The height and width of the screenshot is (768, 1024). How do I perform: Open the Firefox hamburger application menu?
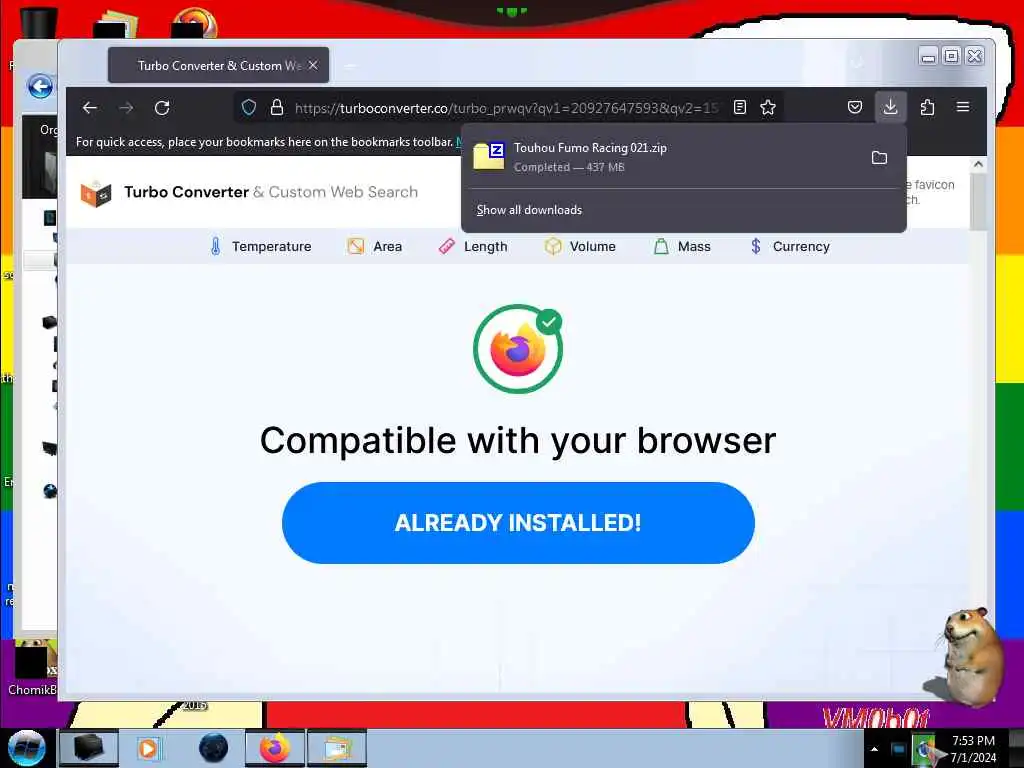pos(963,107)
